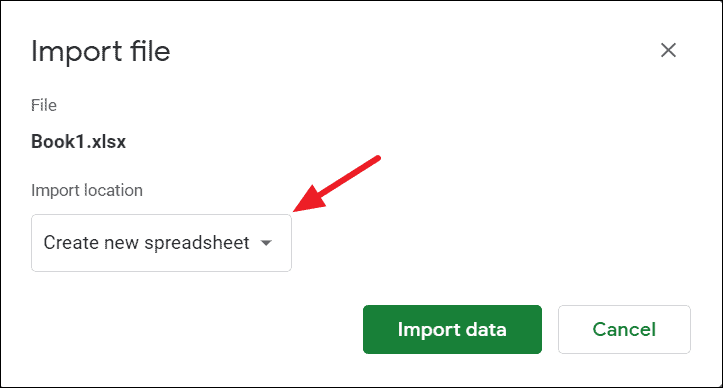Abort the import via Cancel

(x=624, y=329)
